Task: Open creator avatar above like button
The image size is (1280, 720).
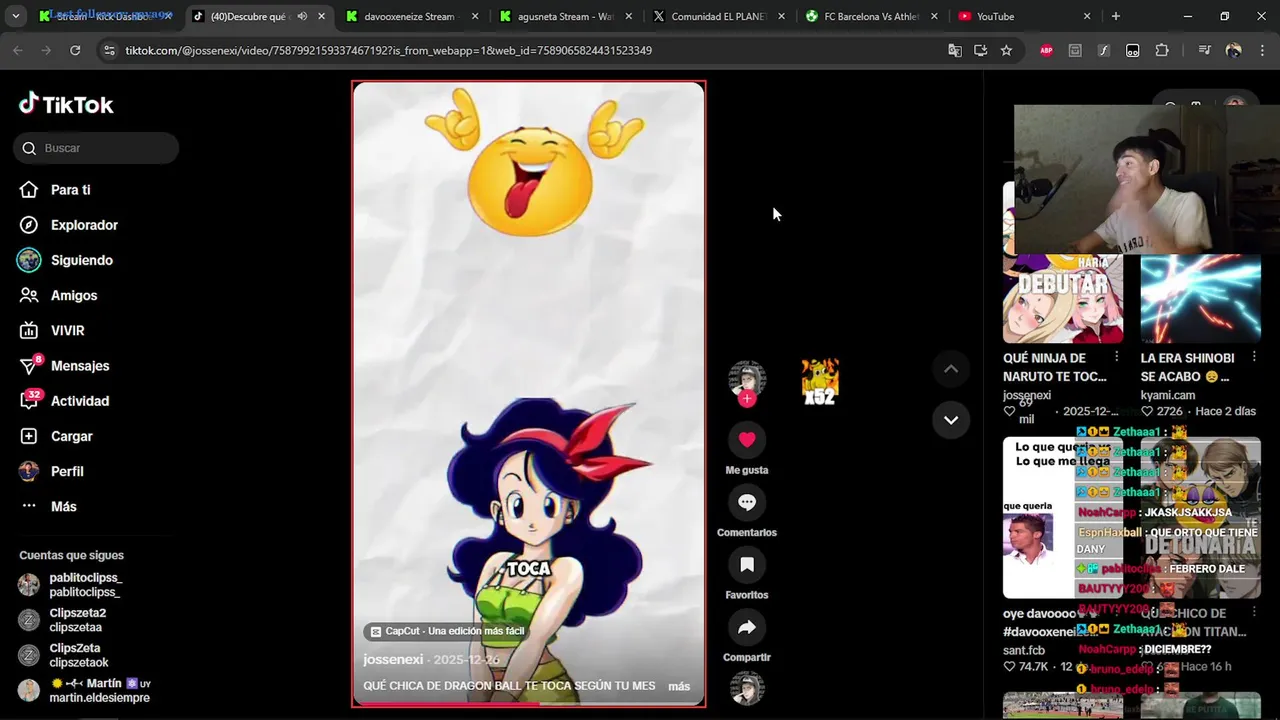Action: coord(747,378)
